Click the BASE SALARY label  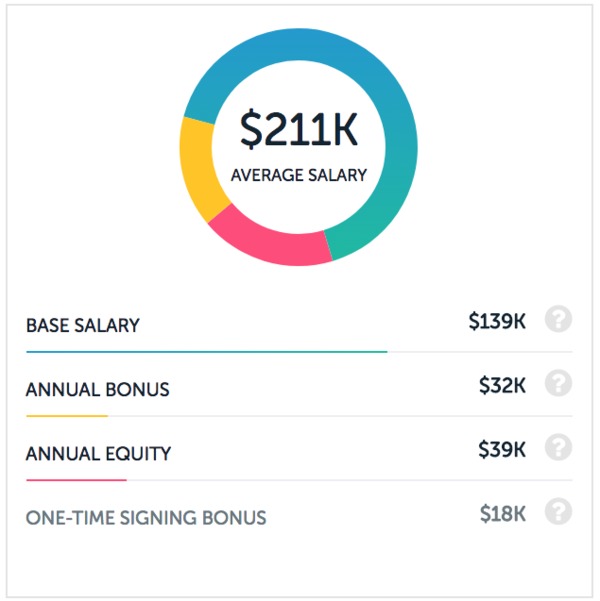click(x=83, y=325)
